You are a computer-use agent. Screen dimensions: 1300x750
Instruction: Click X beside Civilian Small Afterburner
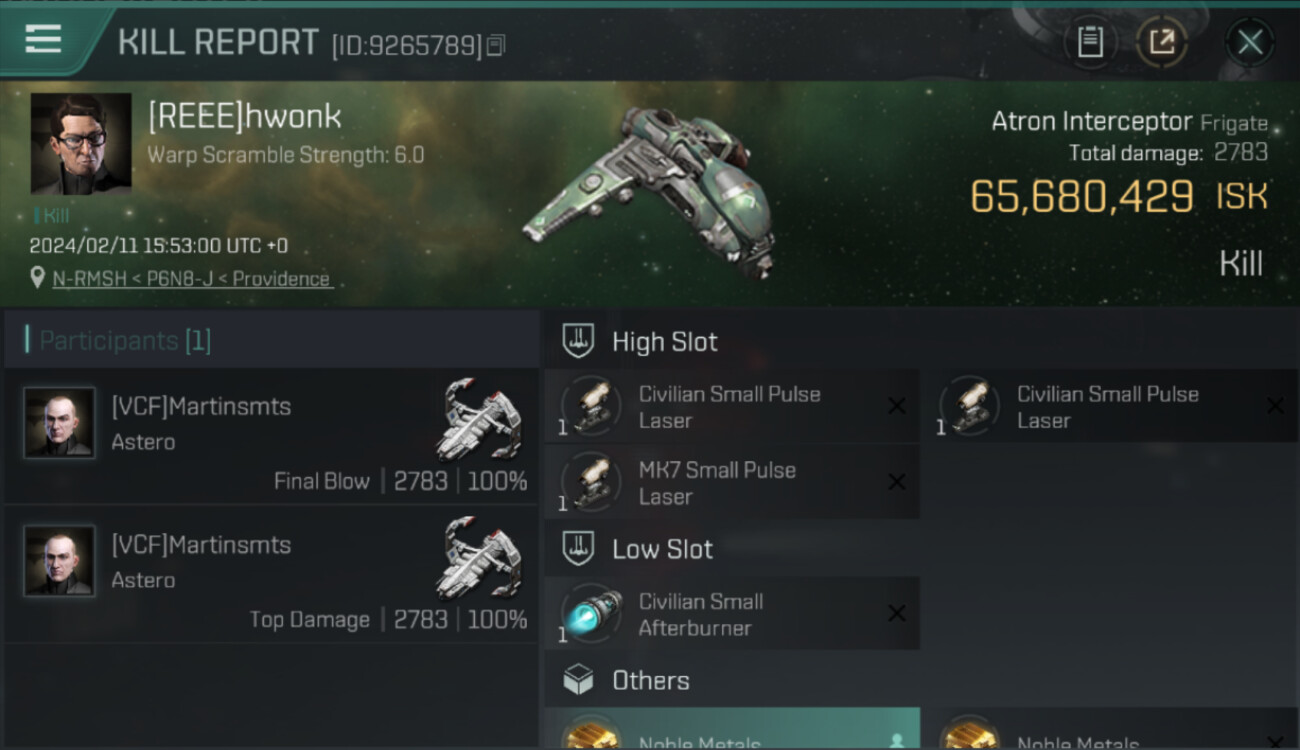coord(897,613)
